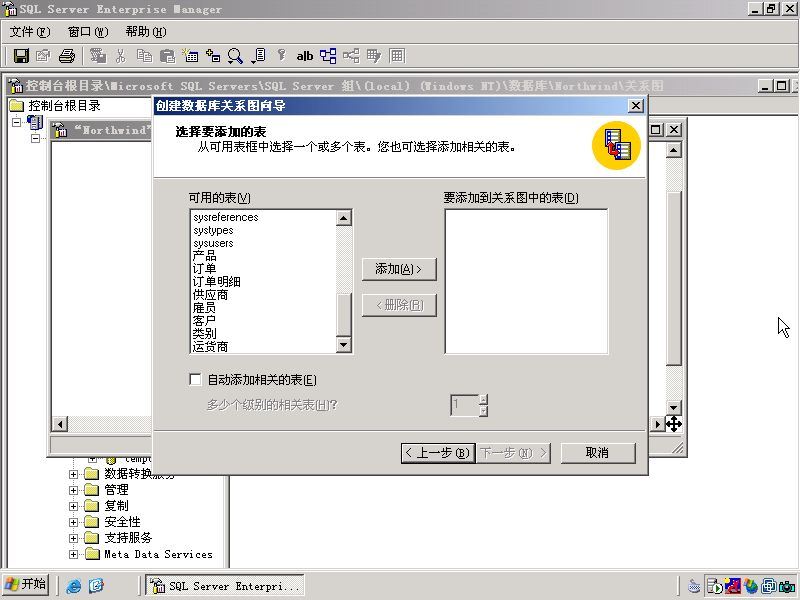Click the '开始' Start button
800x600 pixels.
(x=26, y=584)
